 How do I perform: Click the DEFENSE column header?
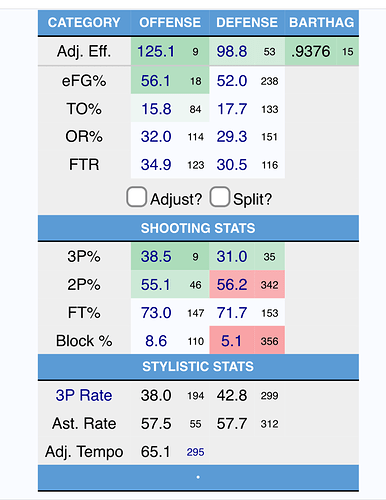(x=247, y=23)
